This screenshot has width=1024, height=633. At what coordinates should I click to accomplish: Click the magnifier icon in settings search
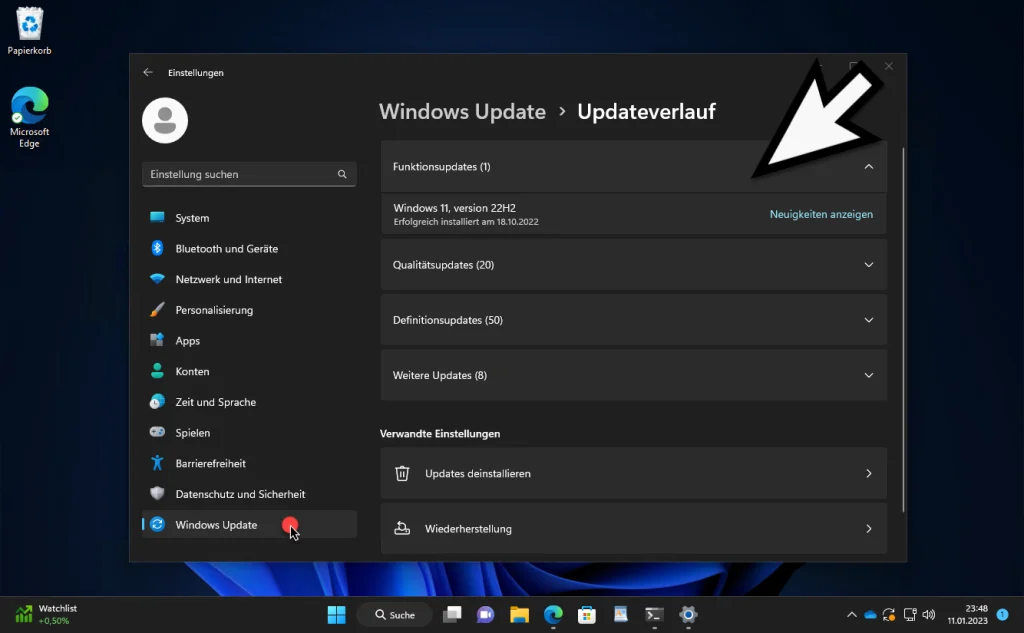342,174
